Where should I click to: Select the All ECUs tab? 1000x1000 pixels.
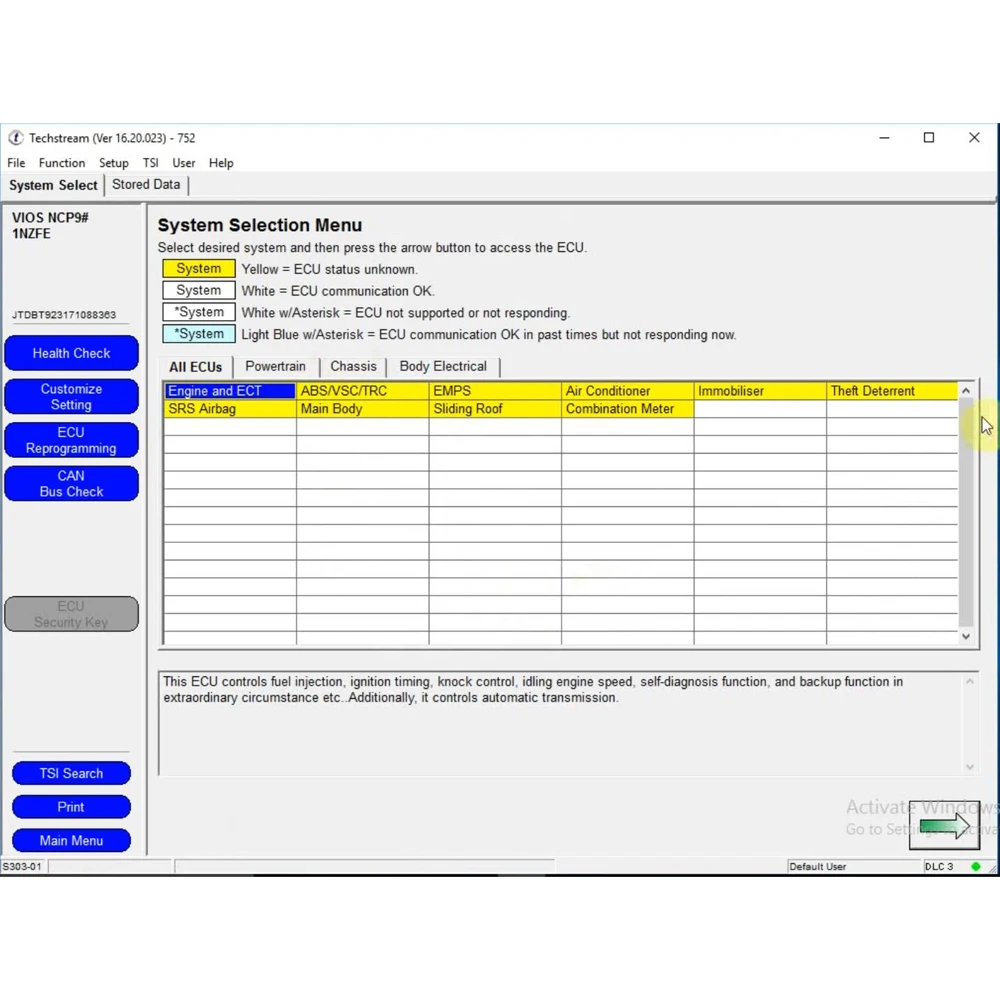click(195, 367)
